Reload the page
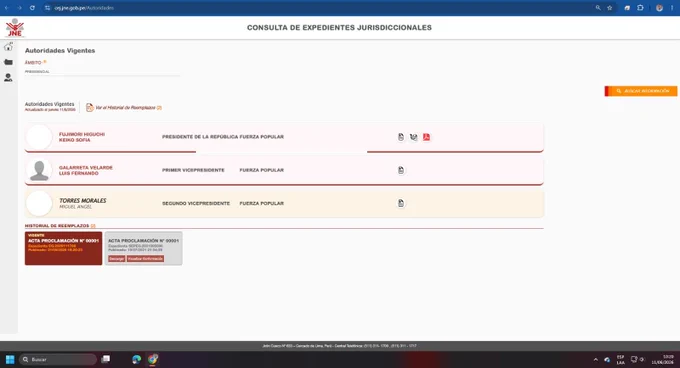 [32, 8]
